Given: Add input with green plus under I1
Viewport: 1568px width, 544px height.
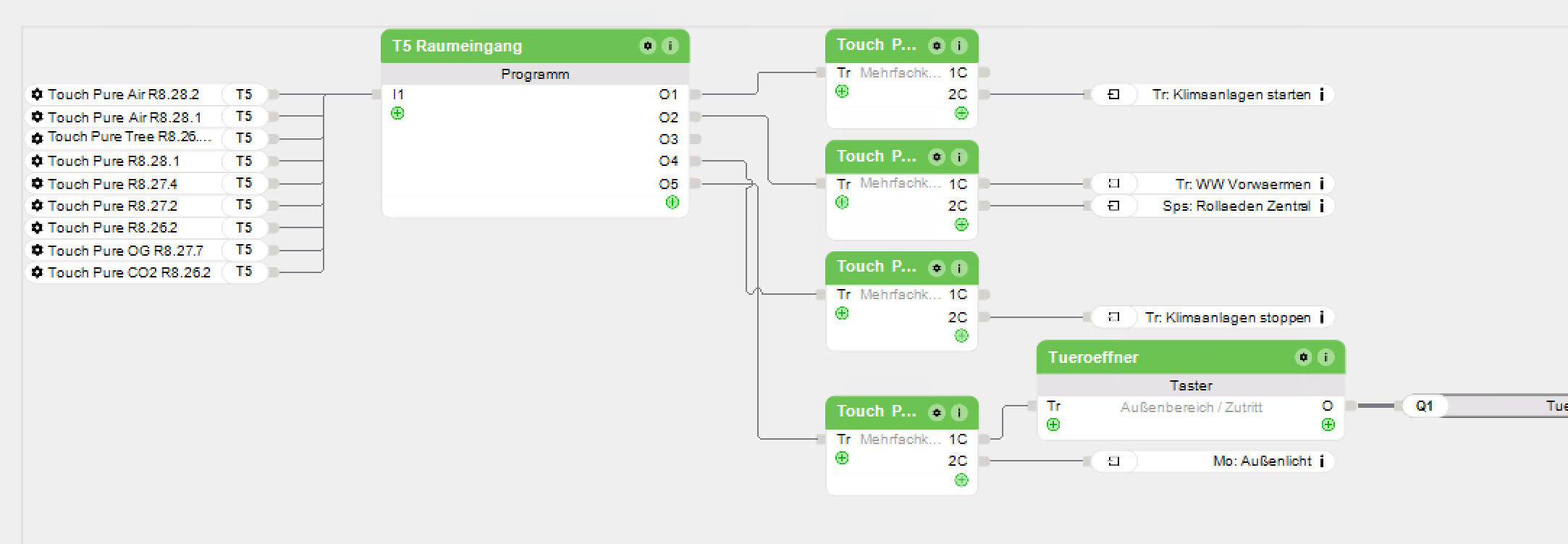Looking at the screenshot, I should 397,114.
